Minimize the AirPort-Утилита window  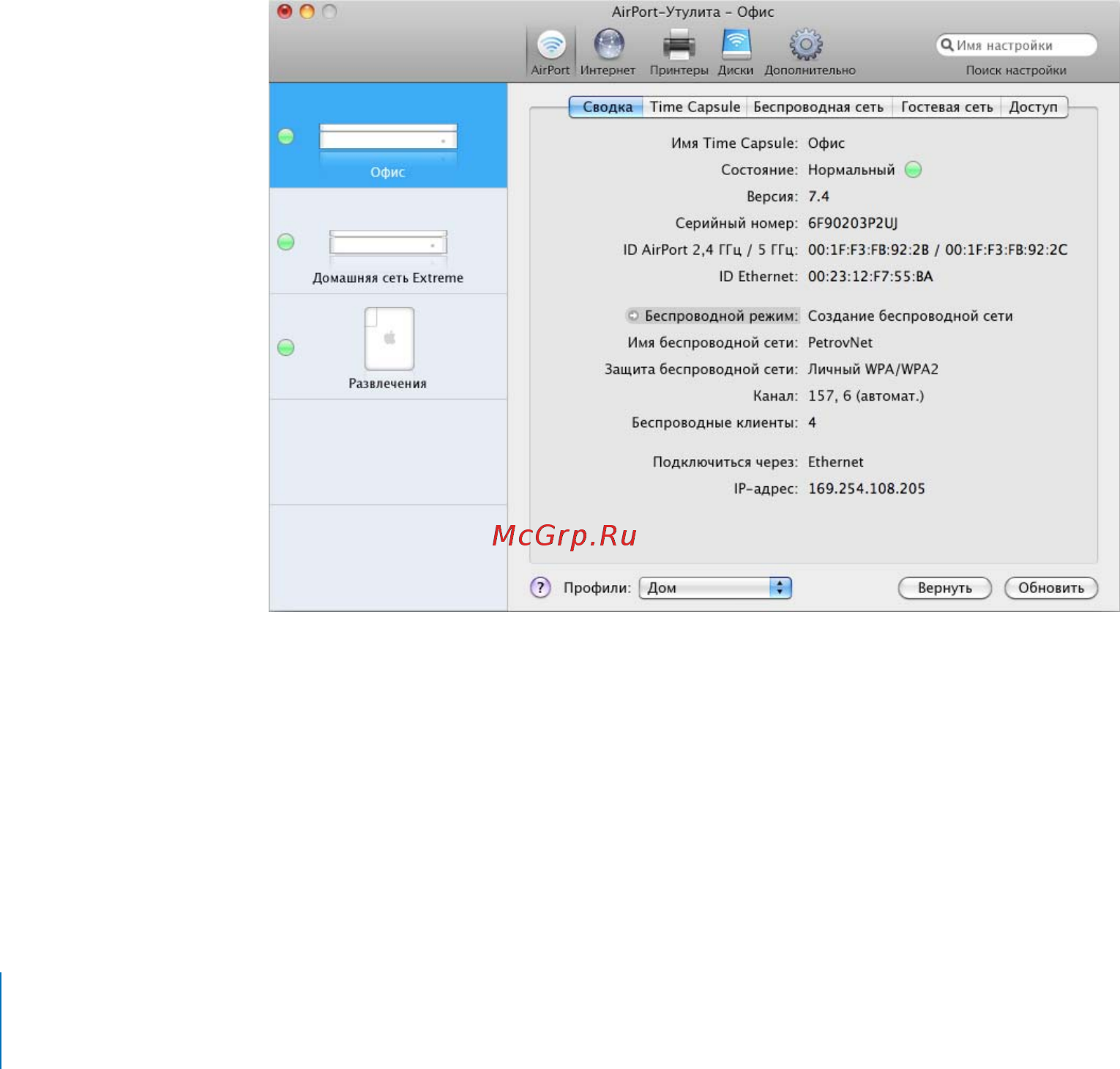(307, 12)
